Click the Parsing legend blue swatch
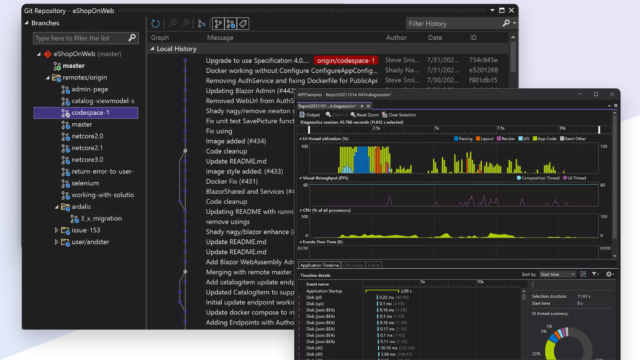640x360 pixels. pyautogui.click(x=456, y=139)
